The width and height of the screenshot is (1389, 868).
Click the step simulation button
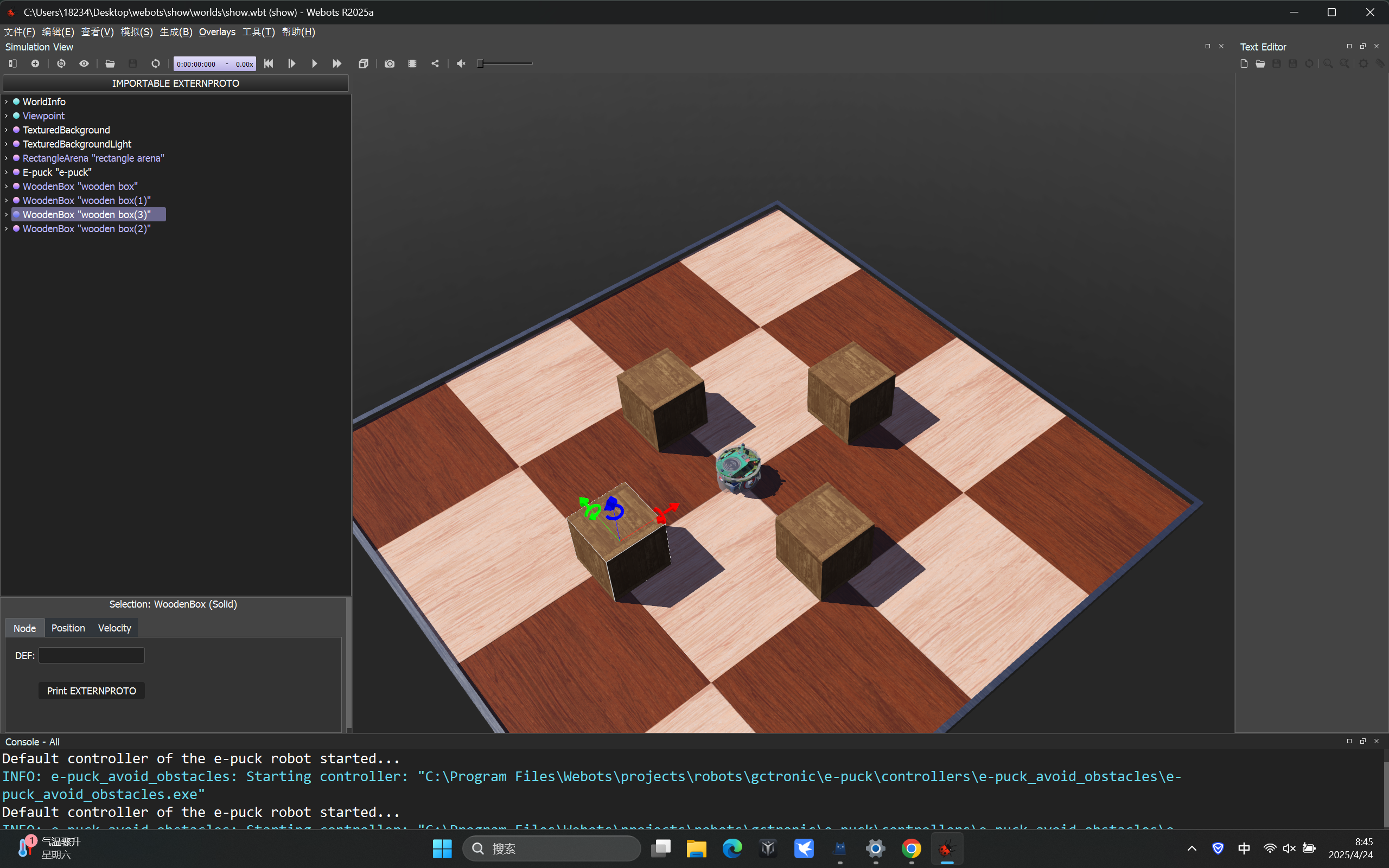point(291,63)
